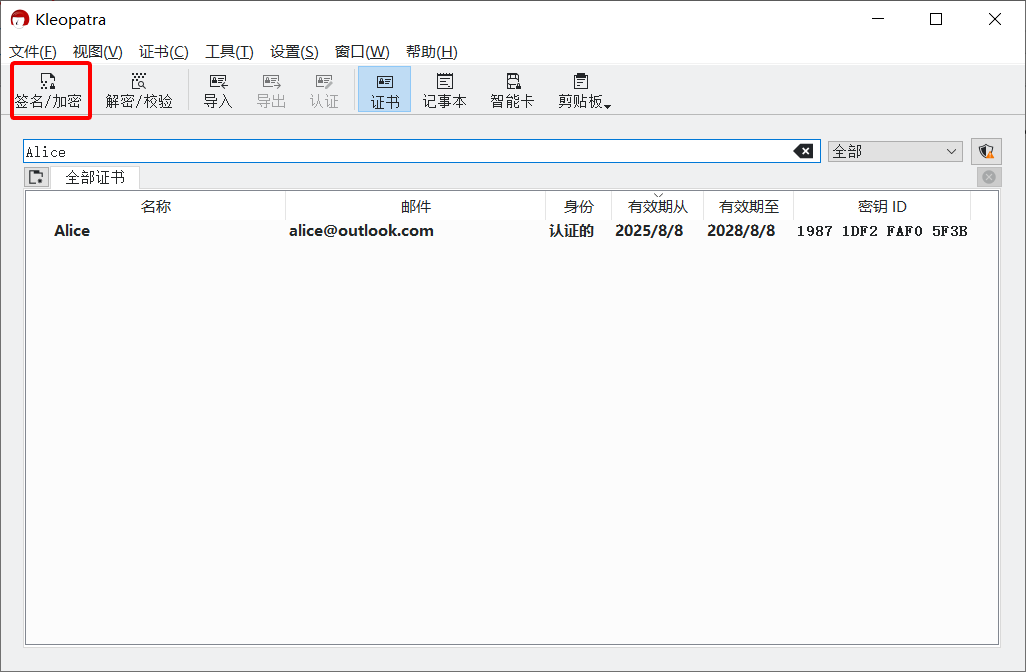The width and height of the screenshot is (1026, 672).
Task: Sort by 名称 column header
Action: pos(155,207)
